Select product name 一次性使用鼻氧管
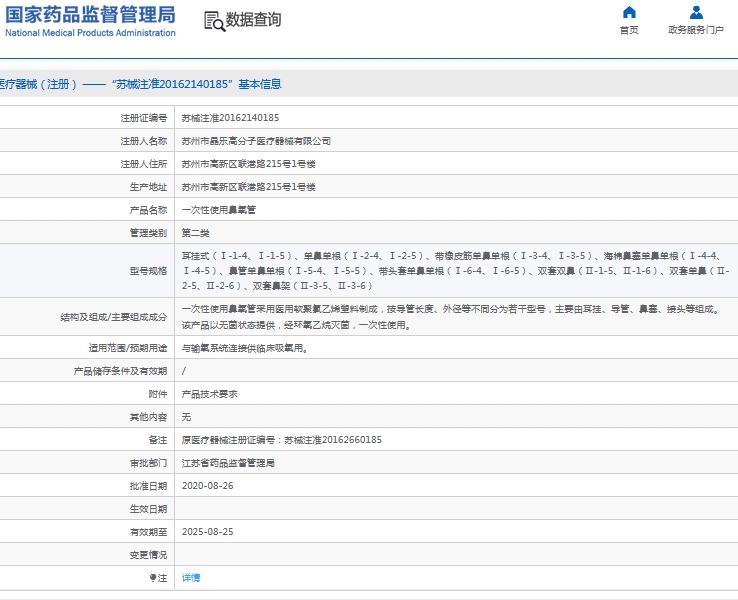The height and width of the screenshot is (600, 738). pos(218,210)
